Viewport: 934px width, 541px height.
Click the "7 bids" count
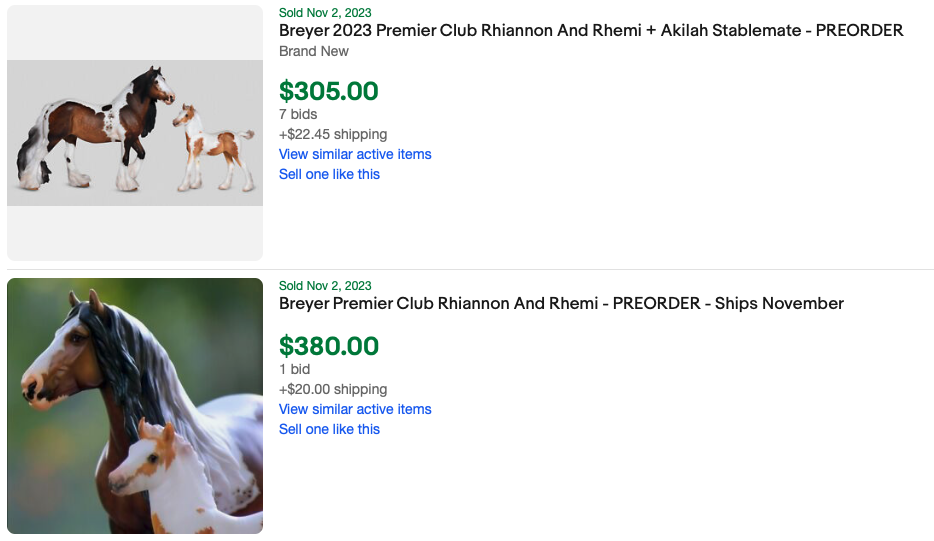pos(298,114)
